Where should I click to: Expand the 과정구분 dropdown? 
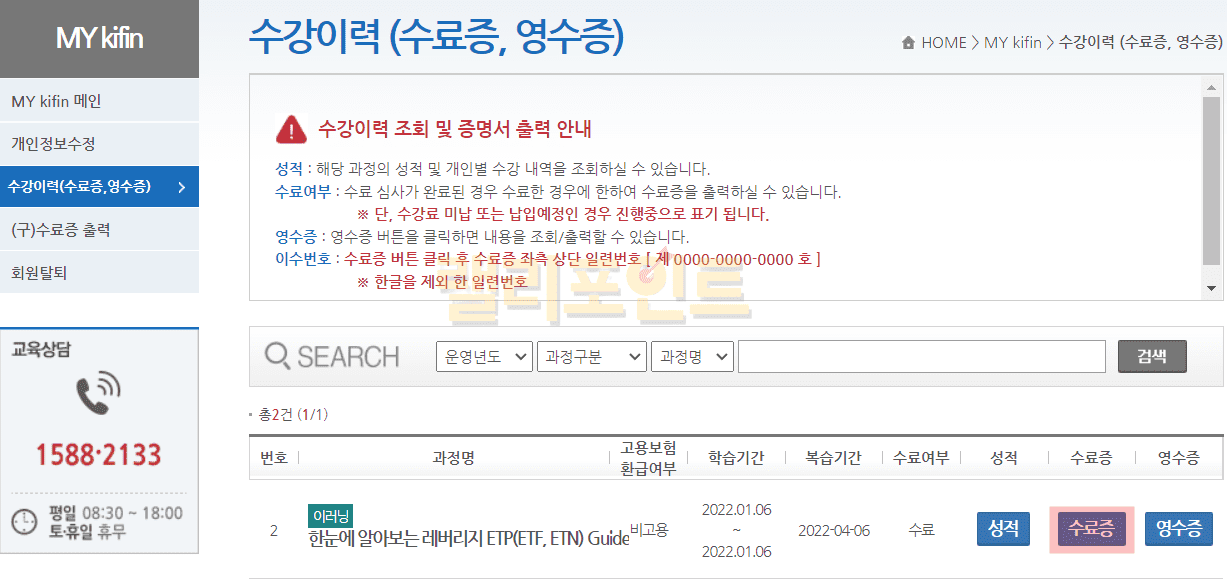tap(592, 356)
